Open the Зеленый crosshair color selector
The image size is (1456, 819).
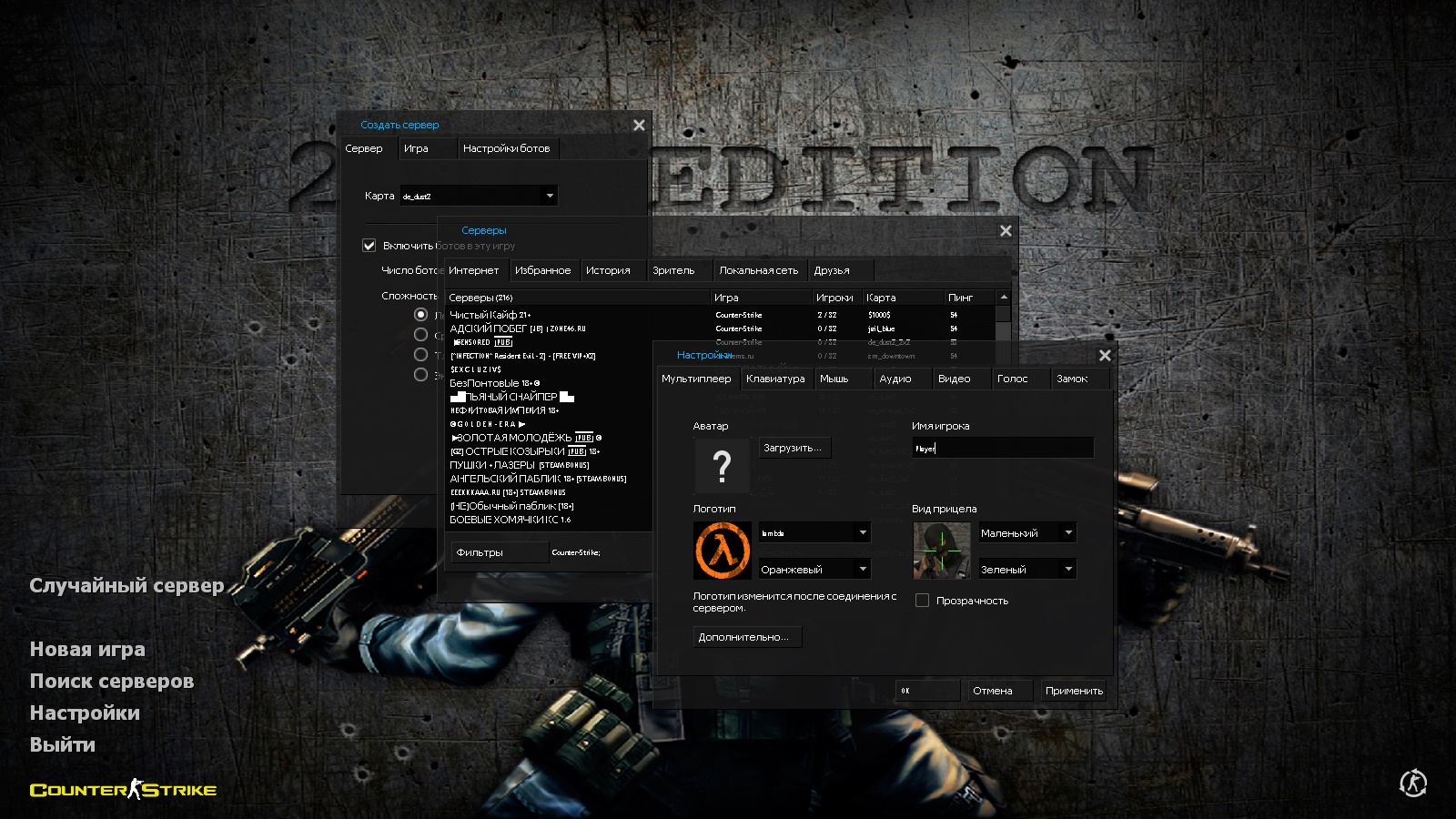tap(1026, 570)
